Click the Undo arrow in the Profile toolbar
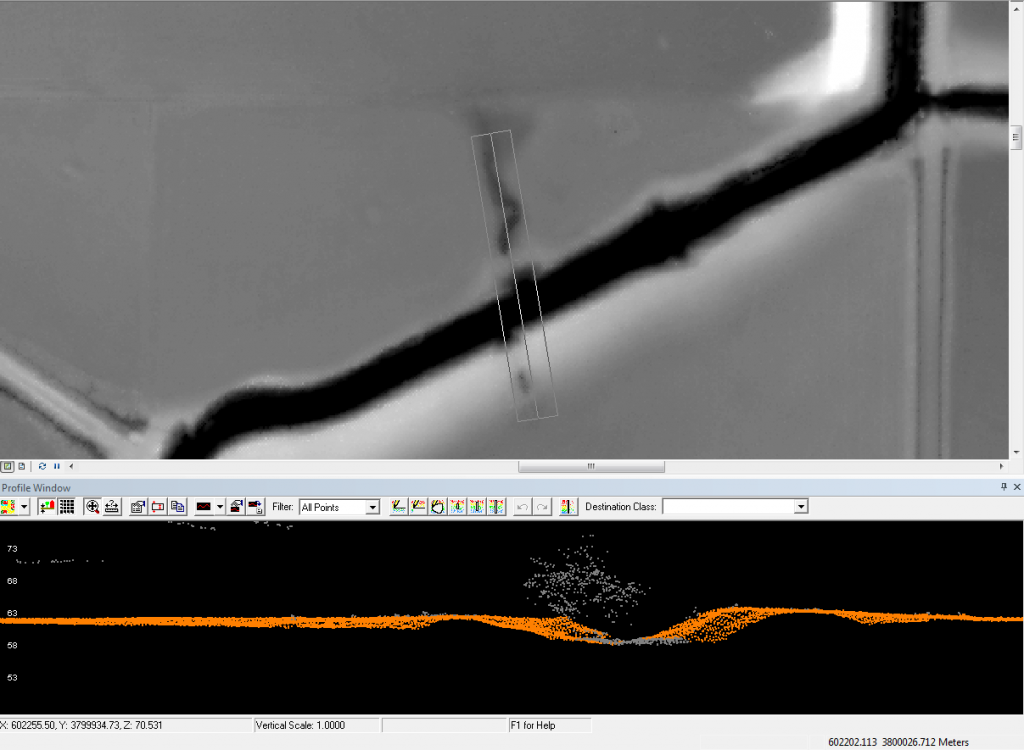 523,506
